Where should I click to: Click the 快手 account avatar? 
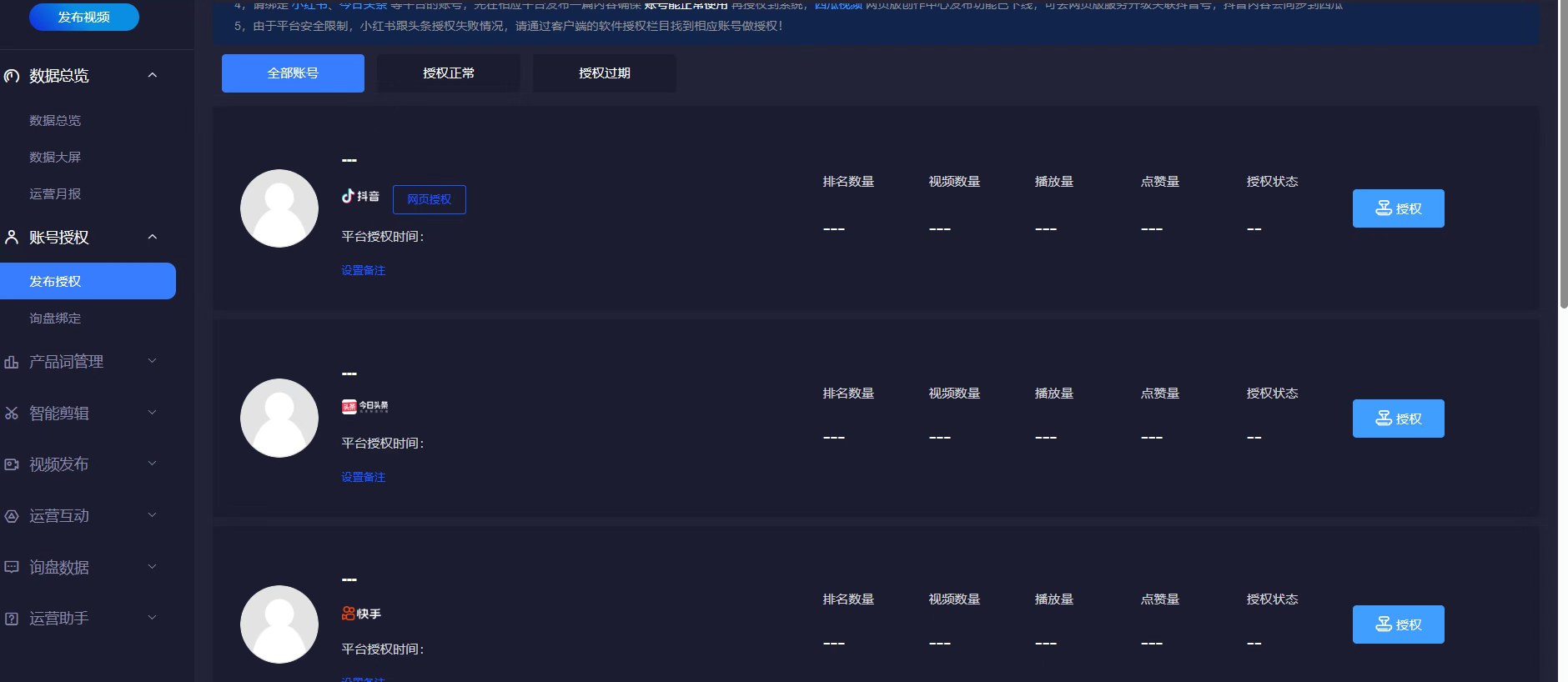(x=279, y=624)
